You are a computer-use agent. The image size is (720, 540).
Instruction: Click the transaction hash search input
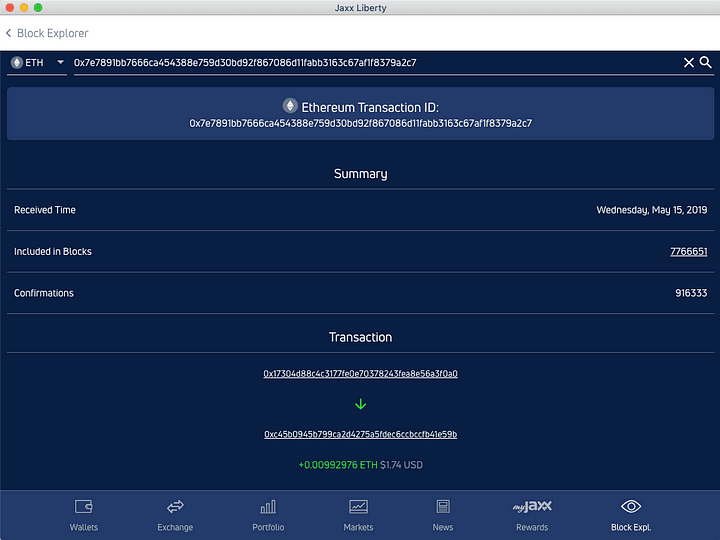point(377,63)
